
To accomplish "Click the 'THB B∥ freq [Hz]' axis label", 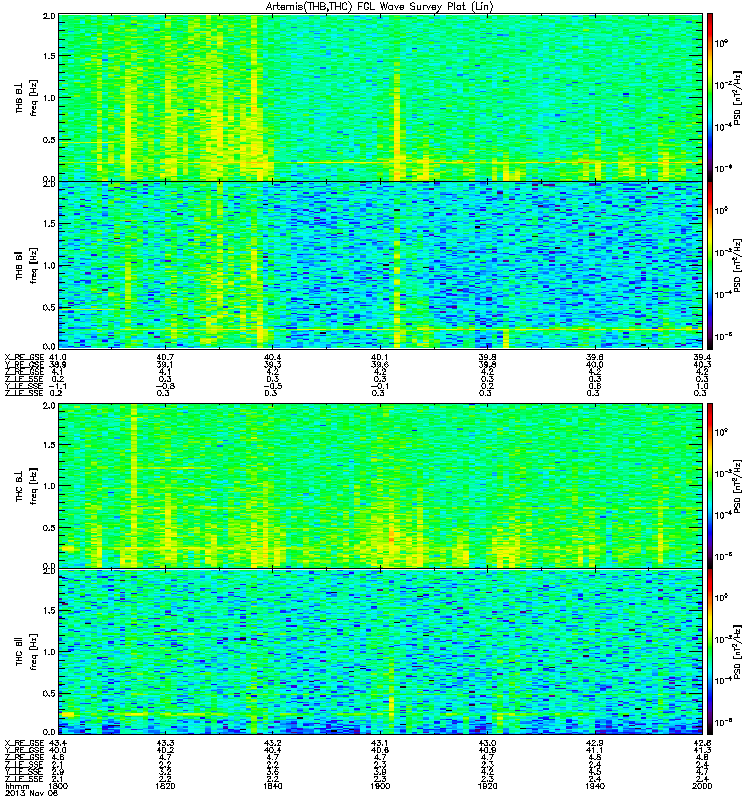I will tap(26, 265).
